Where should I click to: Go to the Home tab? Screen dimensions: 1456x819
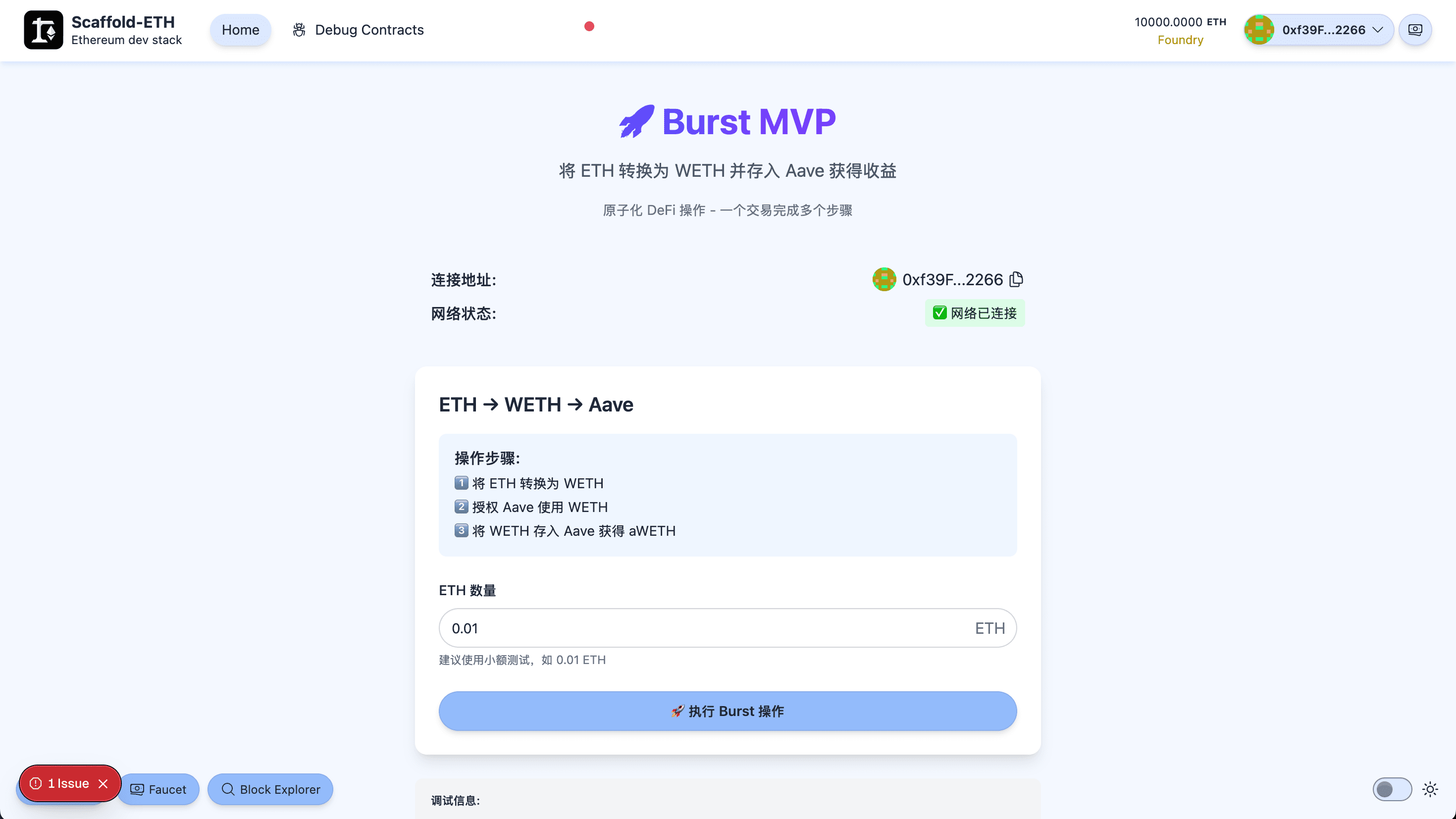240,30
